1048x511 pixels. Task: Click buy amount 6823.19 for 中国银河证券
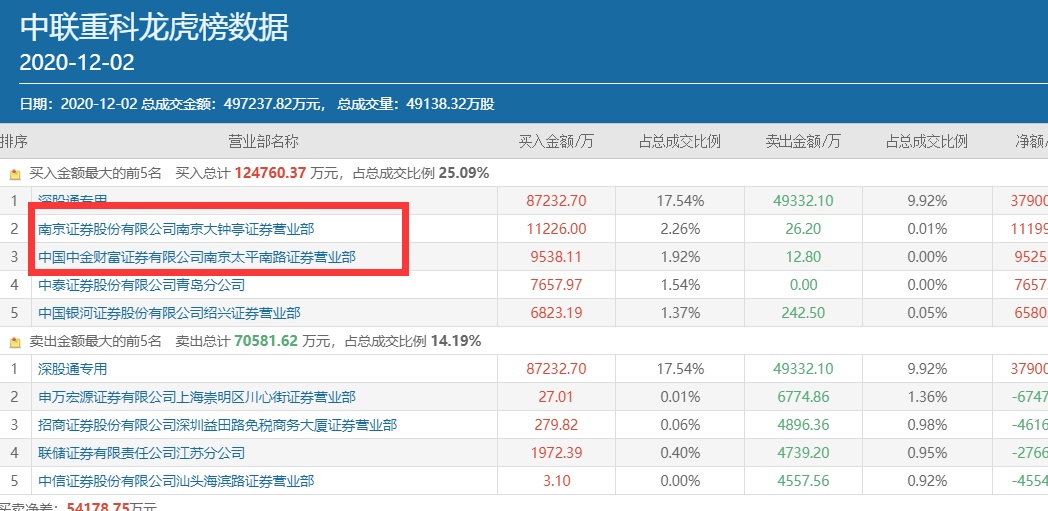pyautogui.click(x=556, y=313)
